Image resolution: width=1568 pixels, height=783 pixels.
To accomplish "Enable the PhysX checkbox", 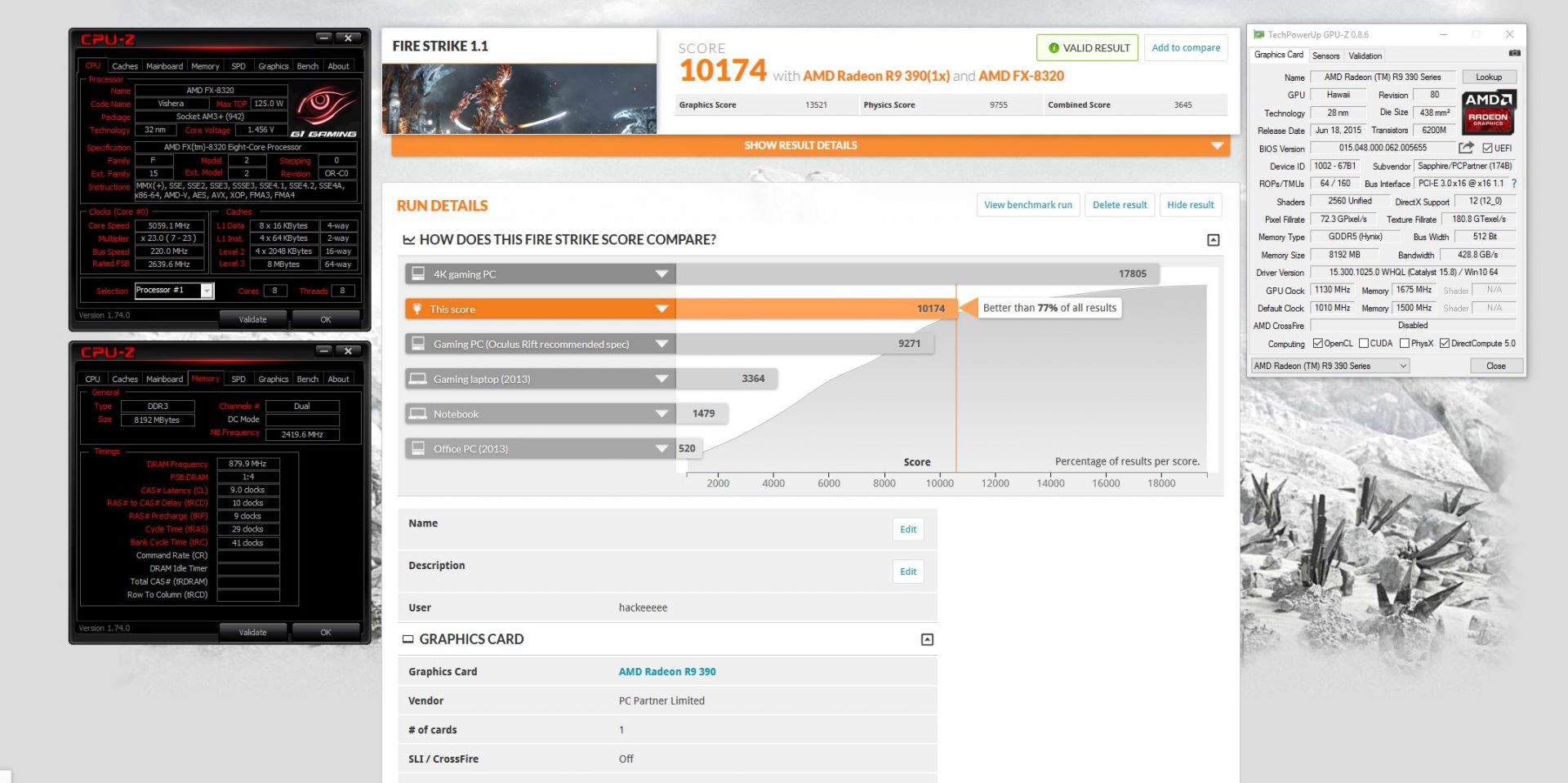I will [1404, 343].
